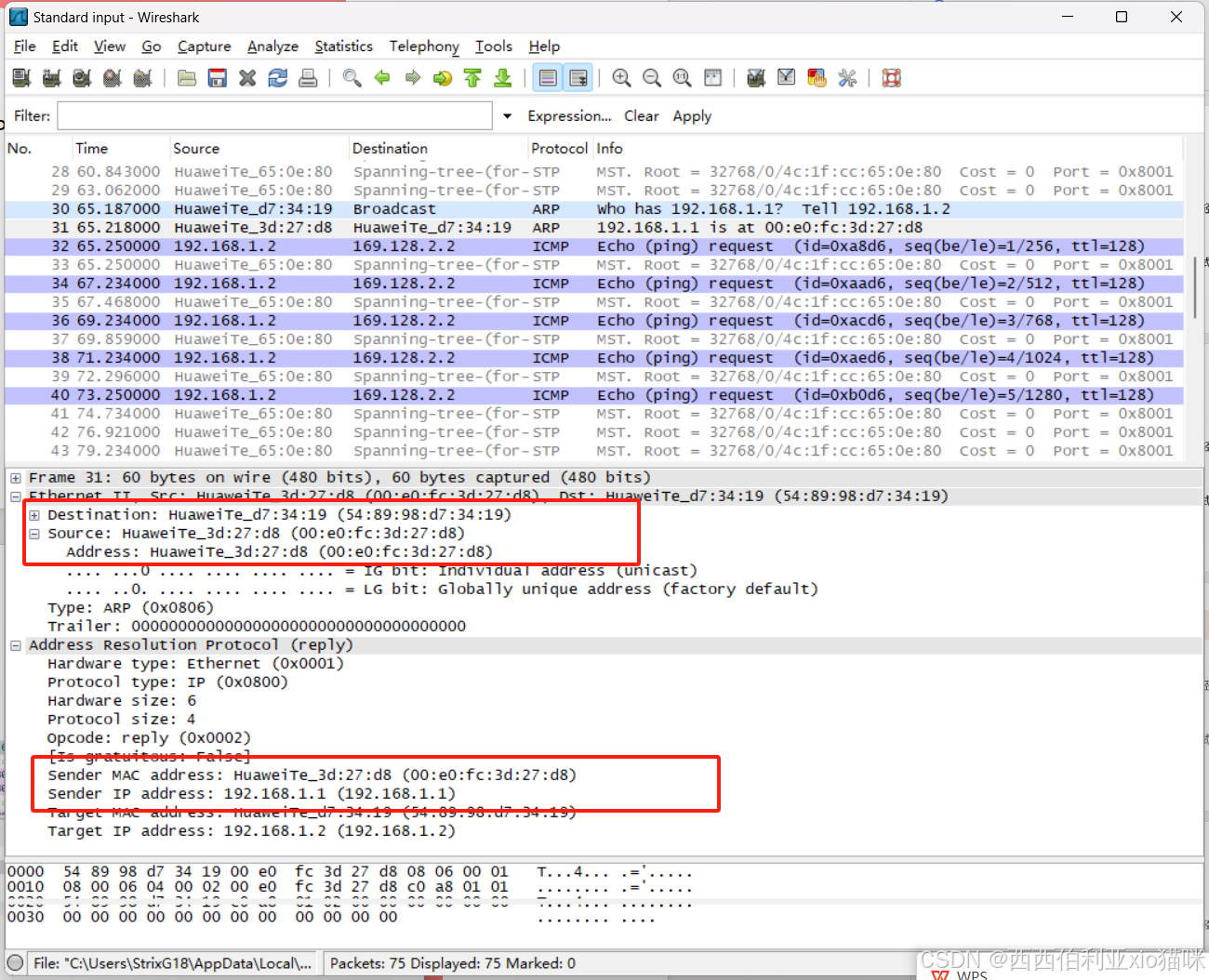This screenshot has width=1209, height=980.
Task: Edit display filters from toolbar
Action: [787, 78]
